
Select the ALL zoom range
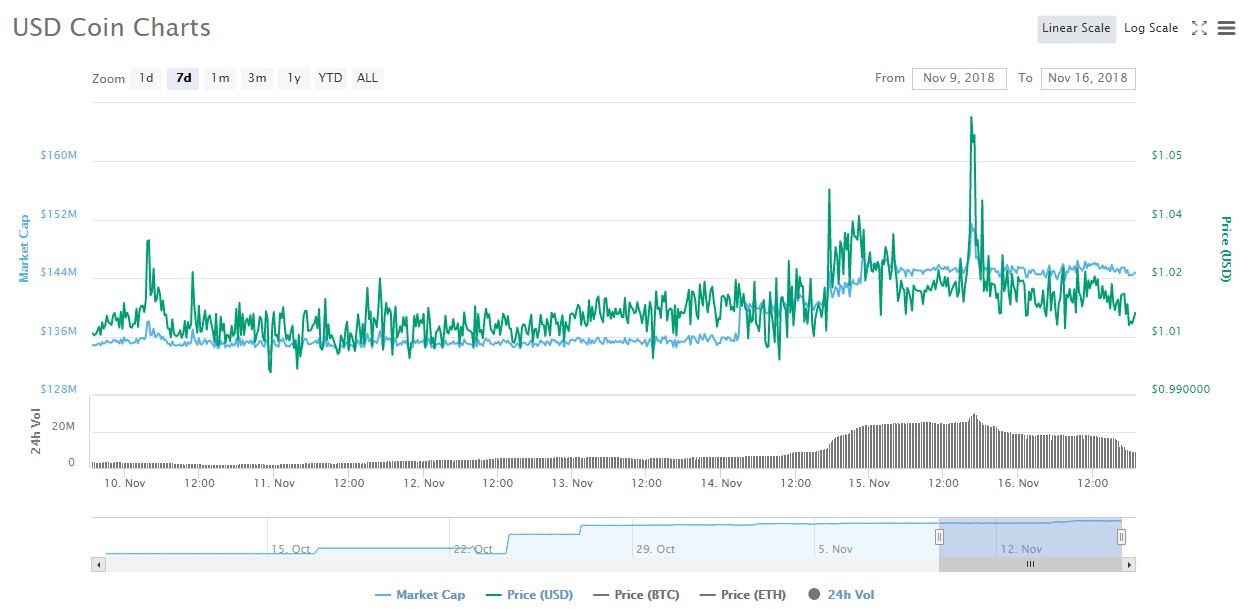coord(367,78)
